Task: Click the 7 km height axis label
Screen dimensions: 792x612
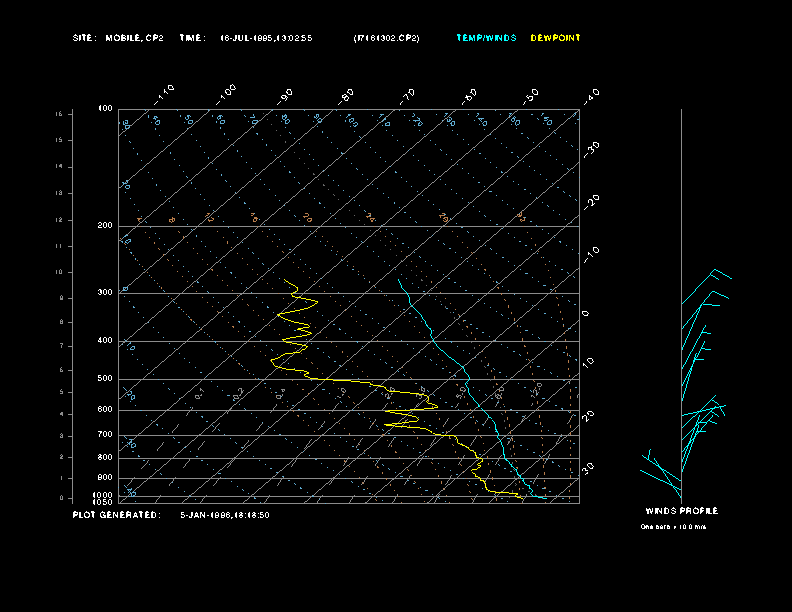Action: [62, 346]
